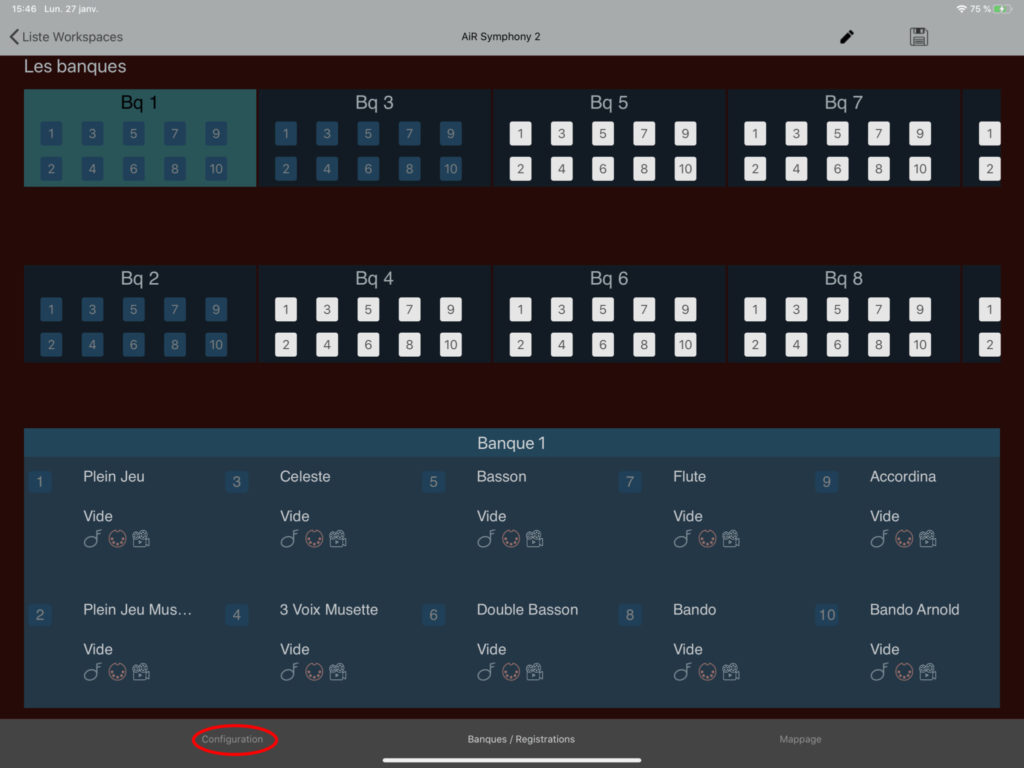Open the Configuration tab
The width and height of the screenshot is (1024, 768).
pos(233,740)
